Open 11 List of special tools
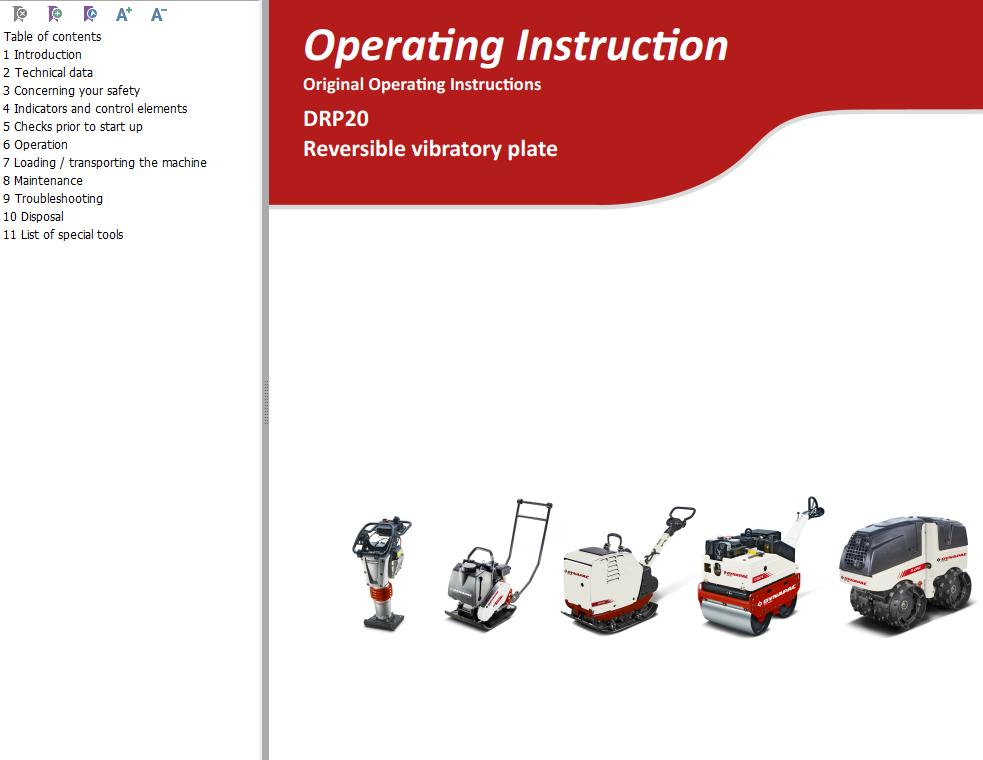Screen dimensions: 983x760 [63, 235]
